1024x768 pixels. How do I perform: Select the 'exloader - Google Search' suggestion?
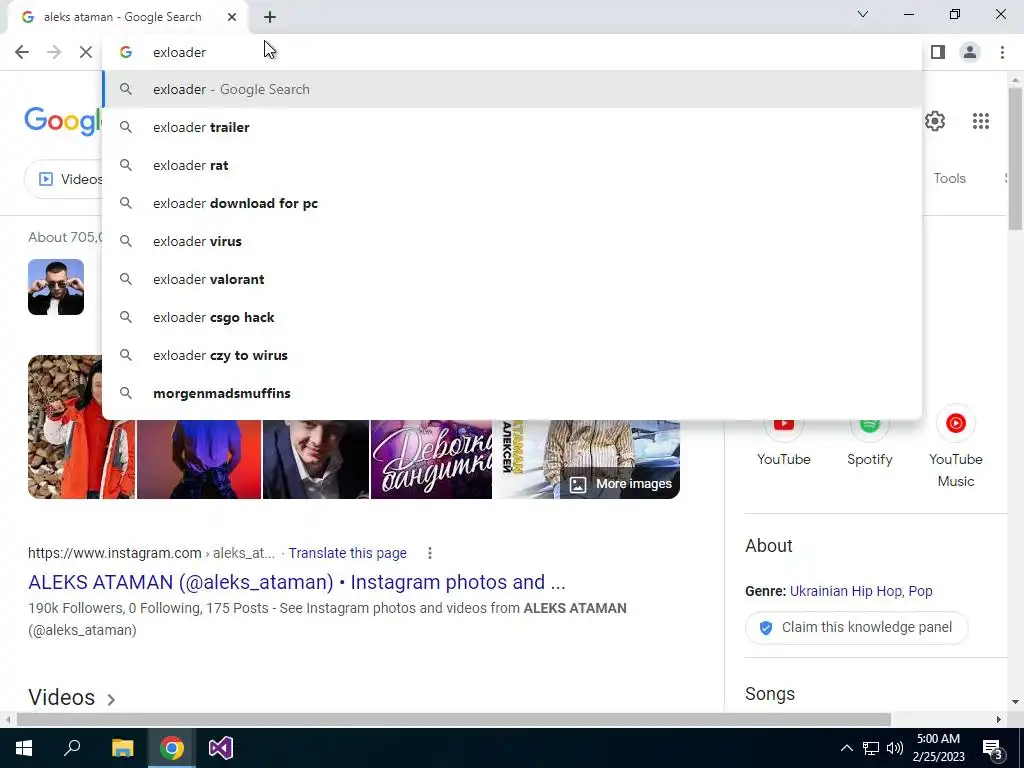tap(512, 89)
